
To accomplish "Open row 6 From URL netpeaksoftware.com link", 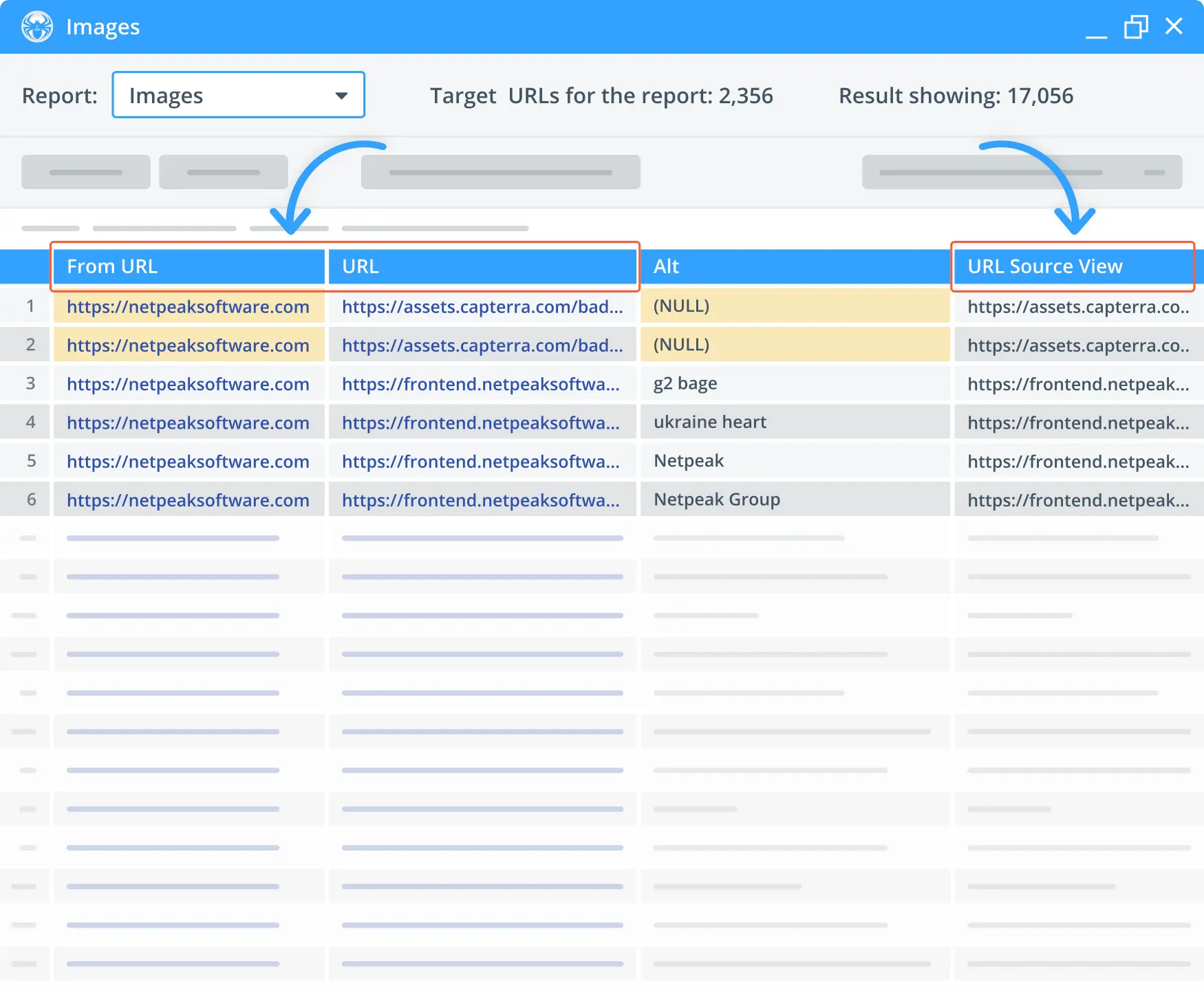I will (188, 500).
